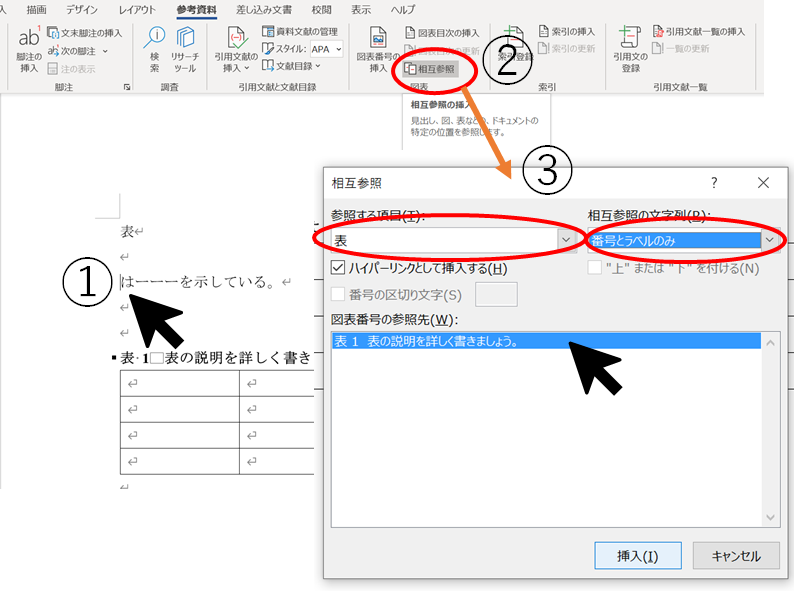Open the 相互参照の文字列 dropdown
The width and height of the screenshot is (794, 591).
click(x=770, y=240)
